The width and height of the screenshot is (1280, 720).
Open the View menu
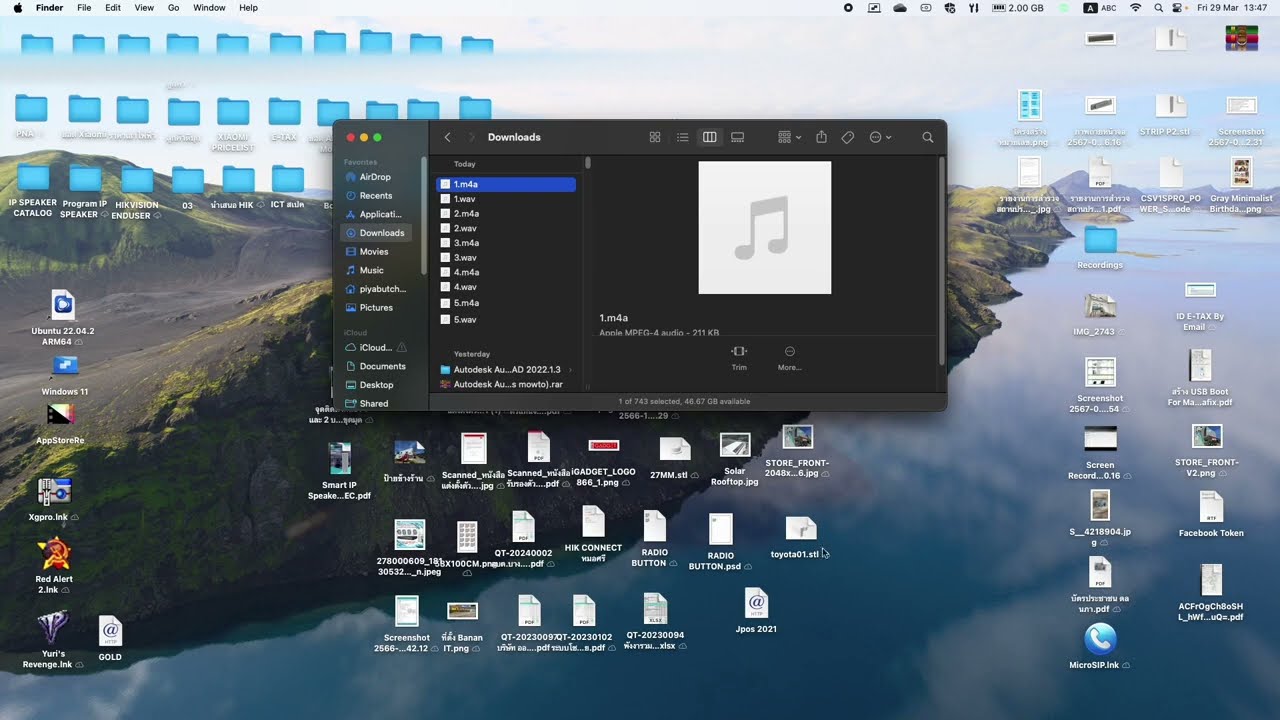(144, 8)
